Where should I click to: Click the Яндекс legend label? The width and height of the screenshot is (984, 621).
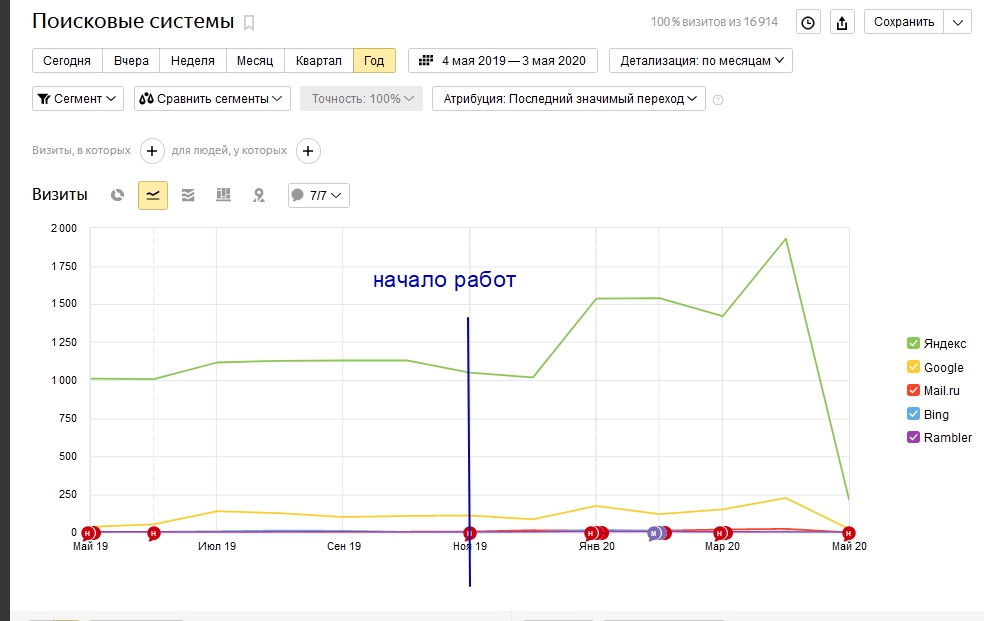click(x=944, y=344)
